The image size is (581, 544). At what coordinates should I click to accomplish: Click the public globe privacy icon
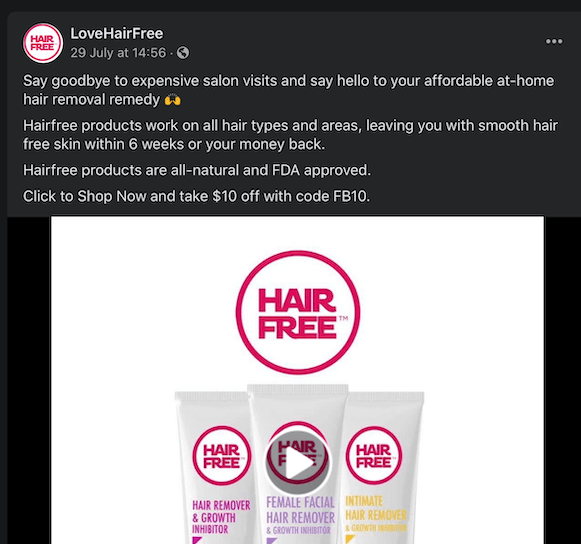(183, 53)
